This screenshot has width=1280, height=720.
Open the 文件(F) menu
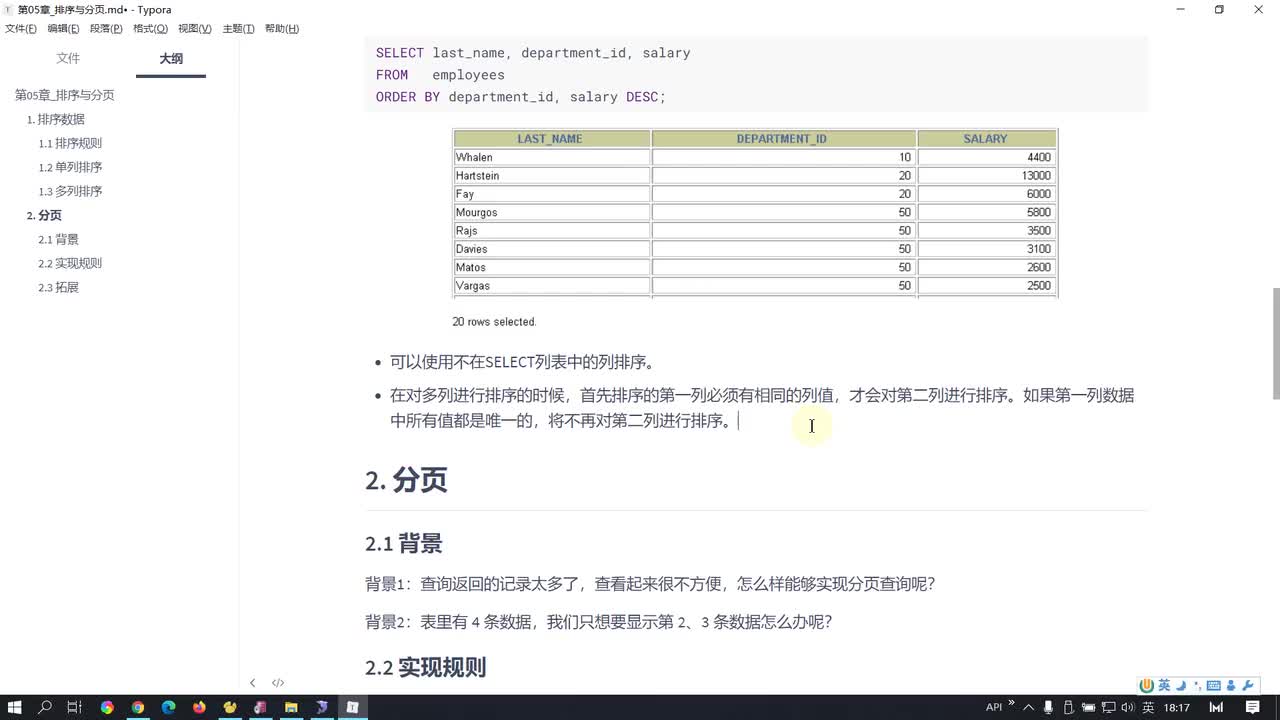(21, 28)
